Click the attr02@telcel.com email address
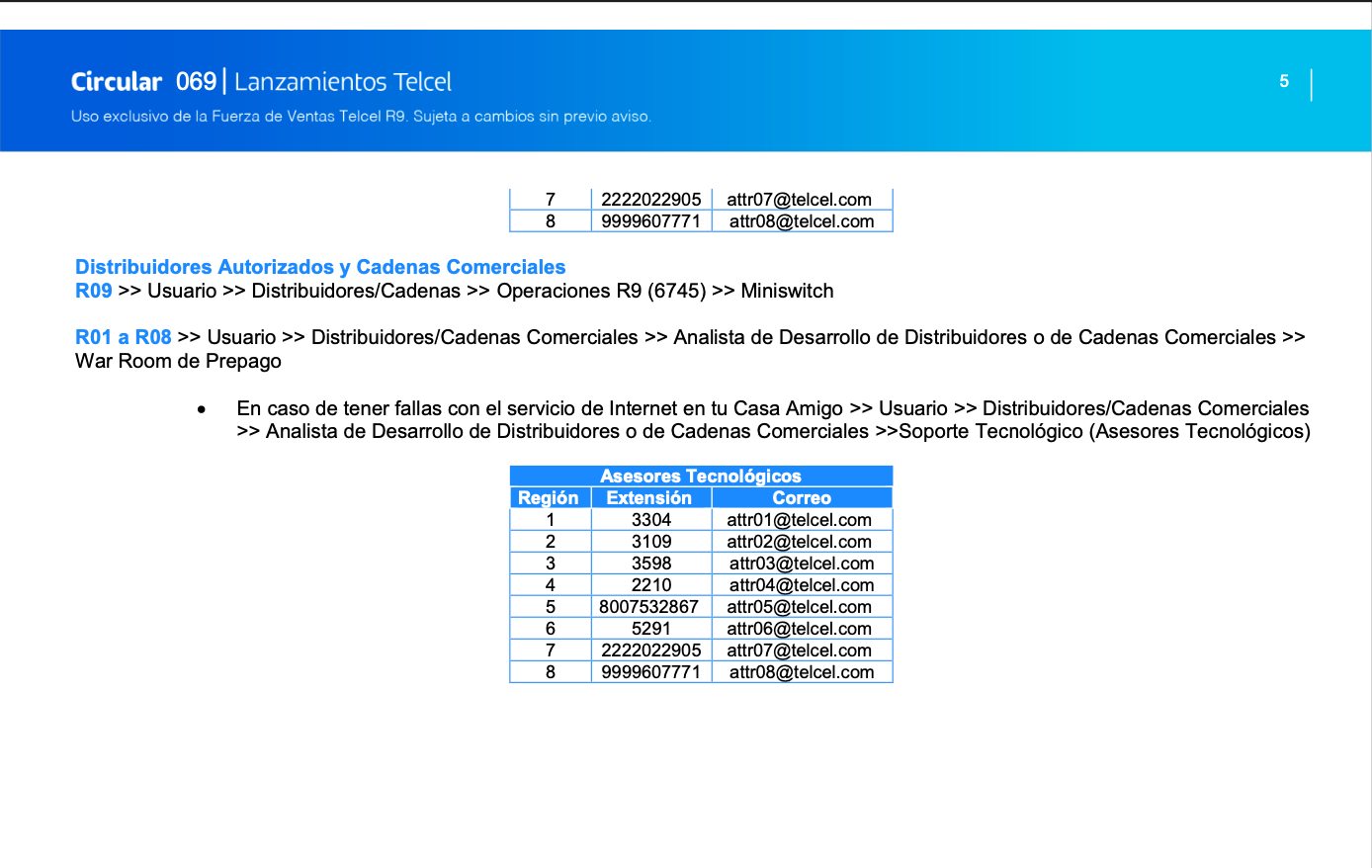Screen dimensions: 1372x868 (800, 542)
